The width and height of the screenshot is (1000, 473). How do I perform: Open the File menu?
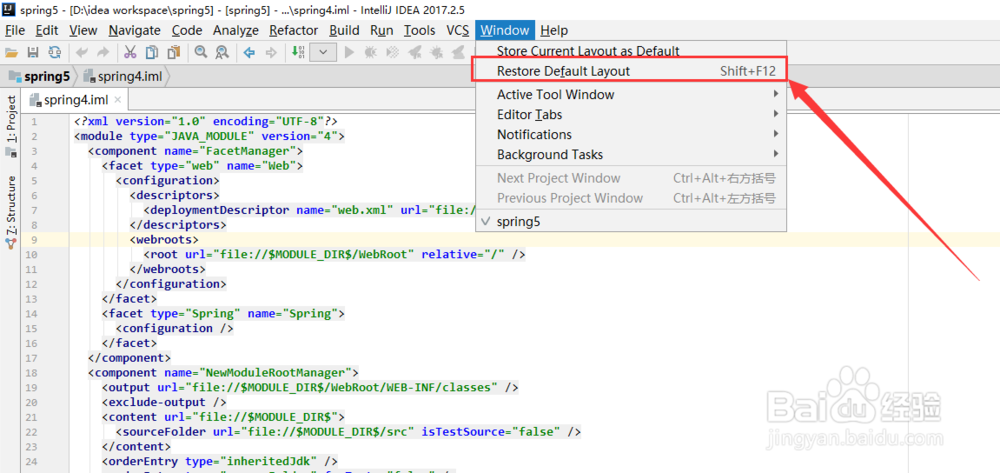click(x=15, y=30)
